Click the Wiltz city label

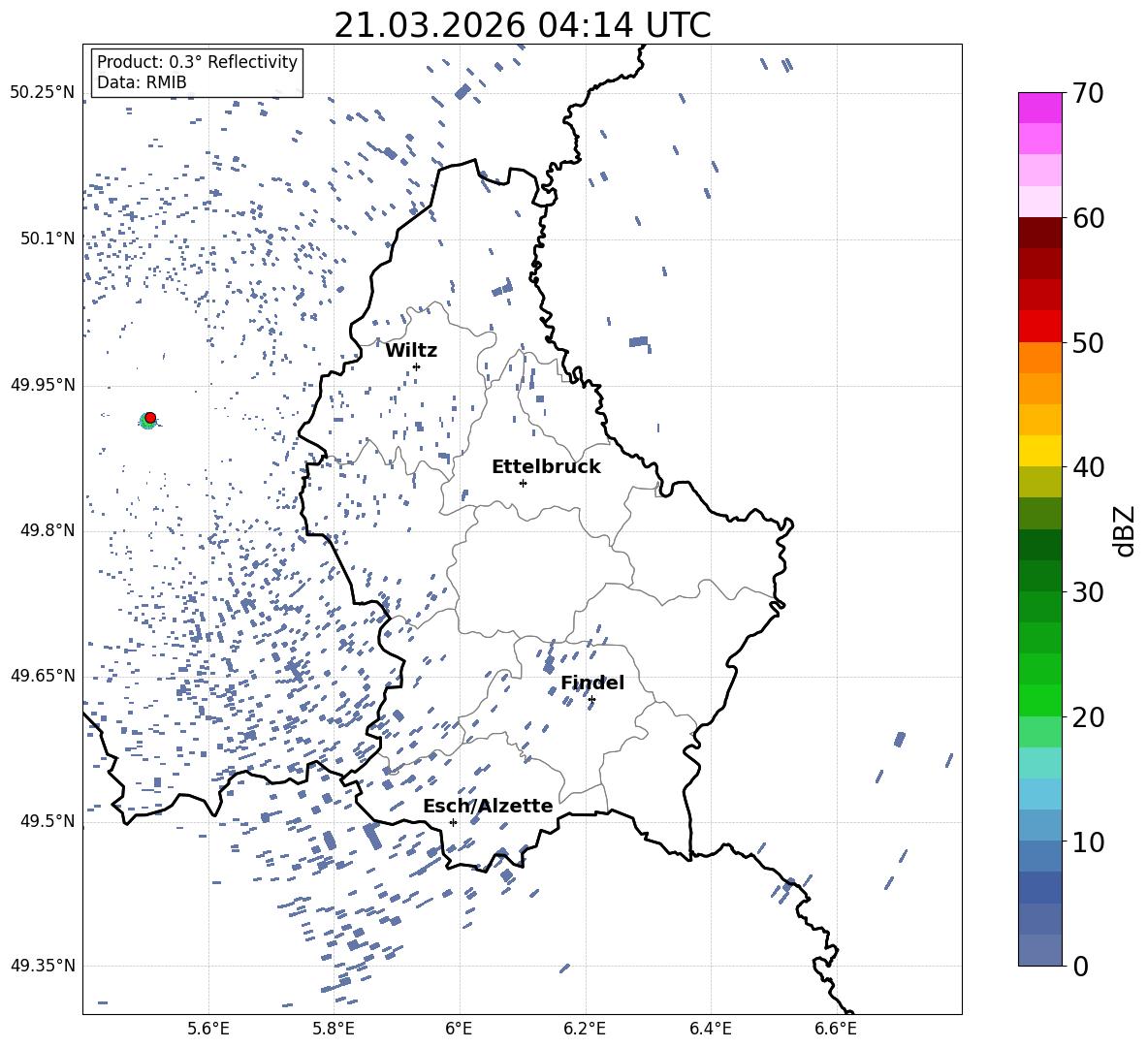411,350
